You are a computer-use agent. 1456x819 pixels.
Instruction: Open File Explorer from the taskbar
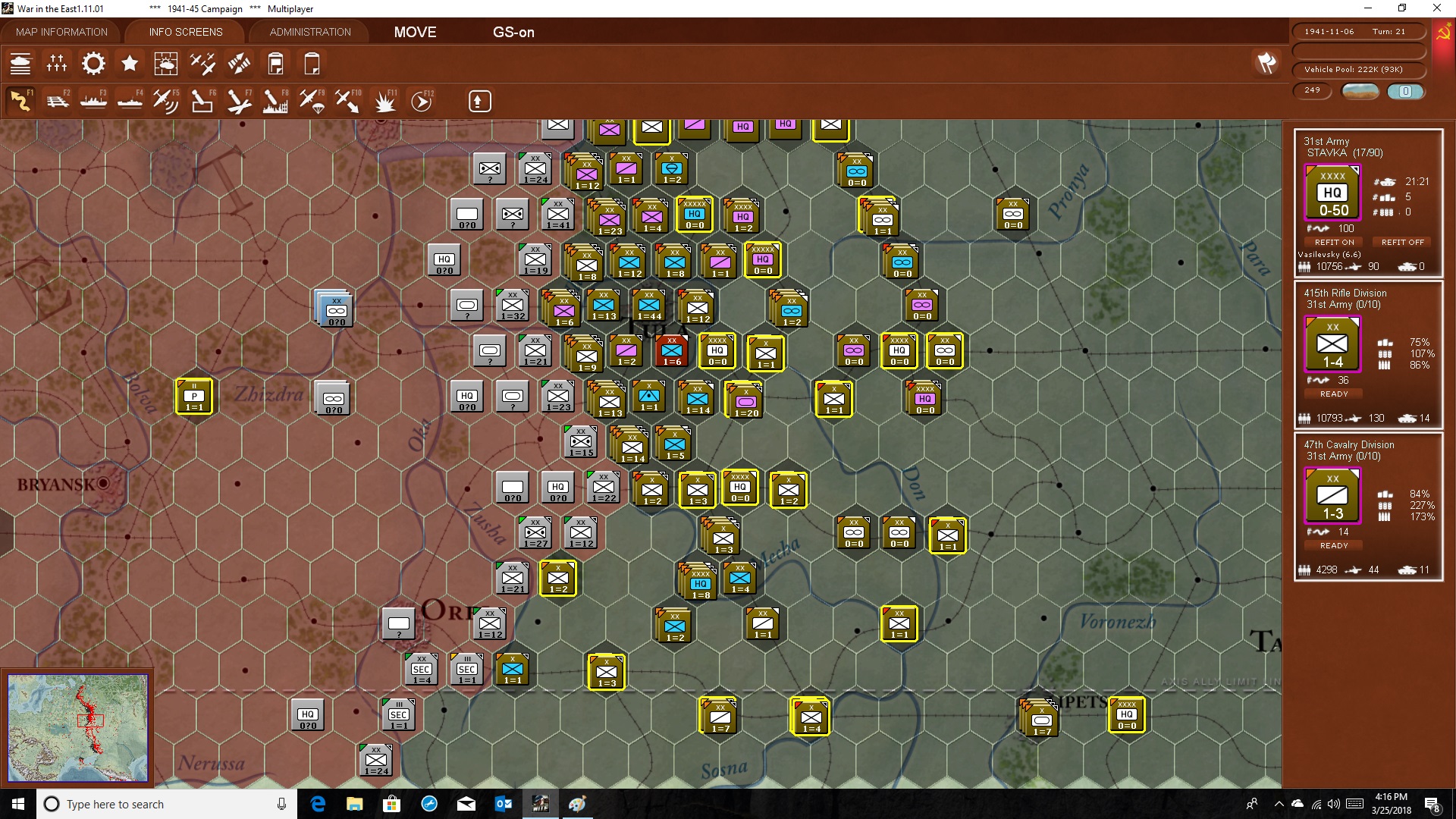(x=355, y=804)
